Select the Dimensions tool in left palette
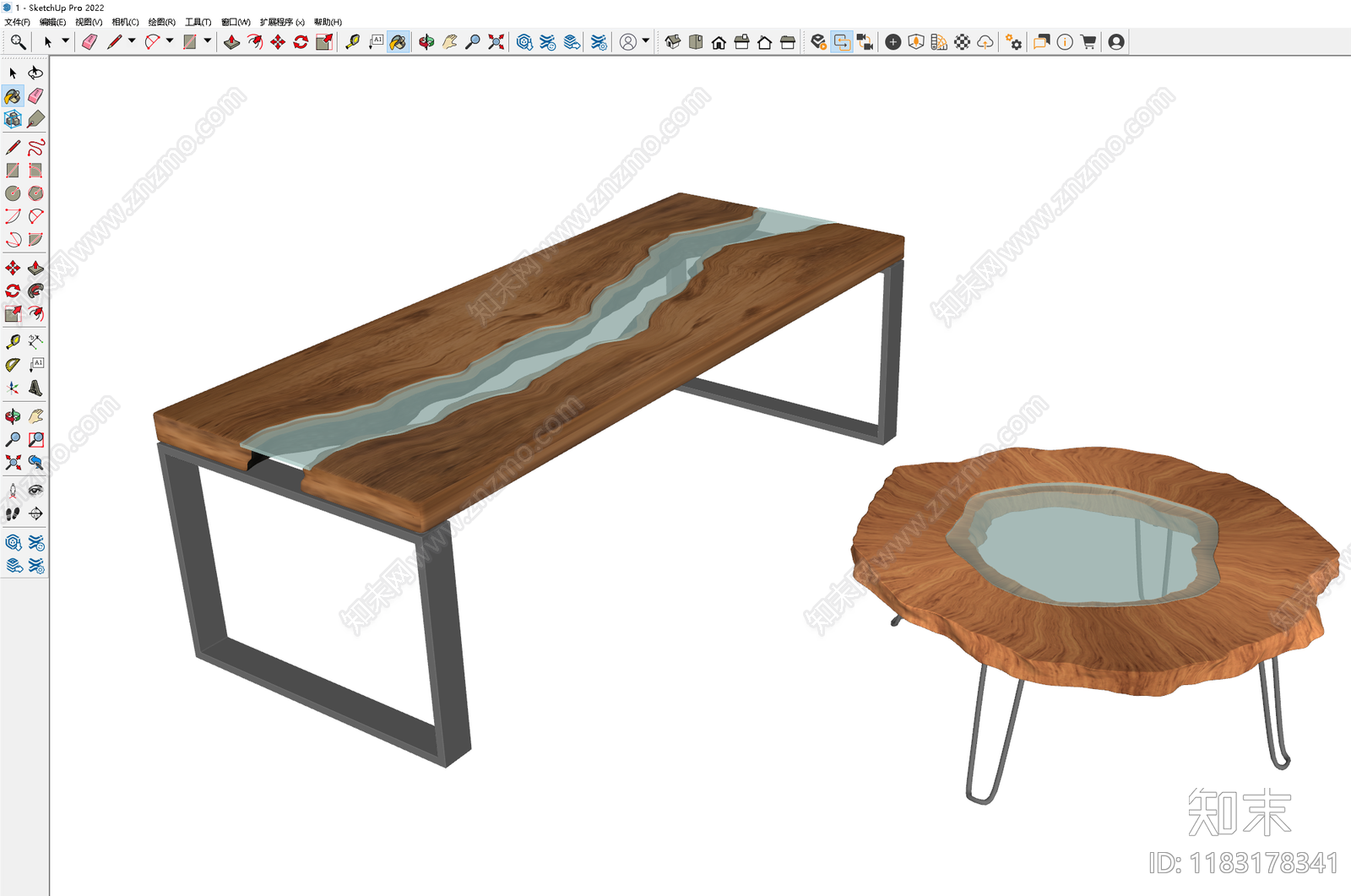 click(x=35, y=342)
